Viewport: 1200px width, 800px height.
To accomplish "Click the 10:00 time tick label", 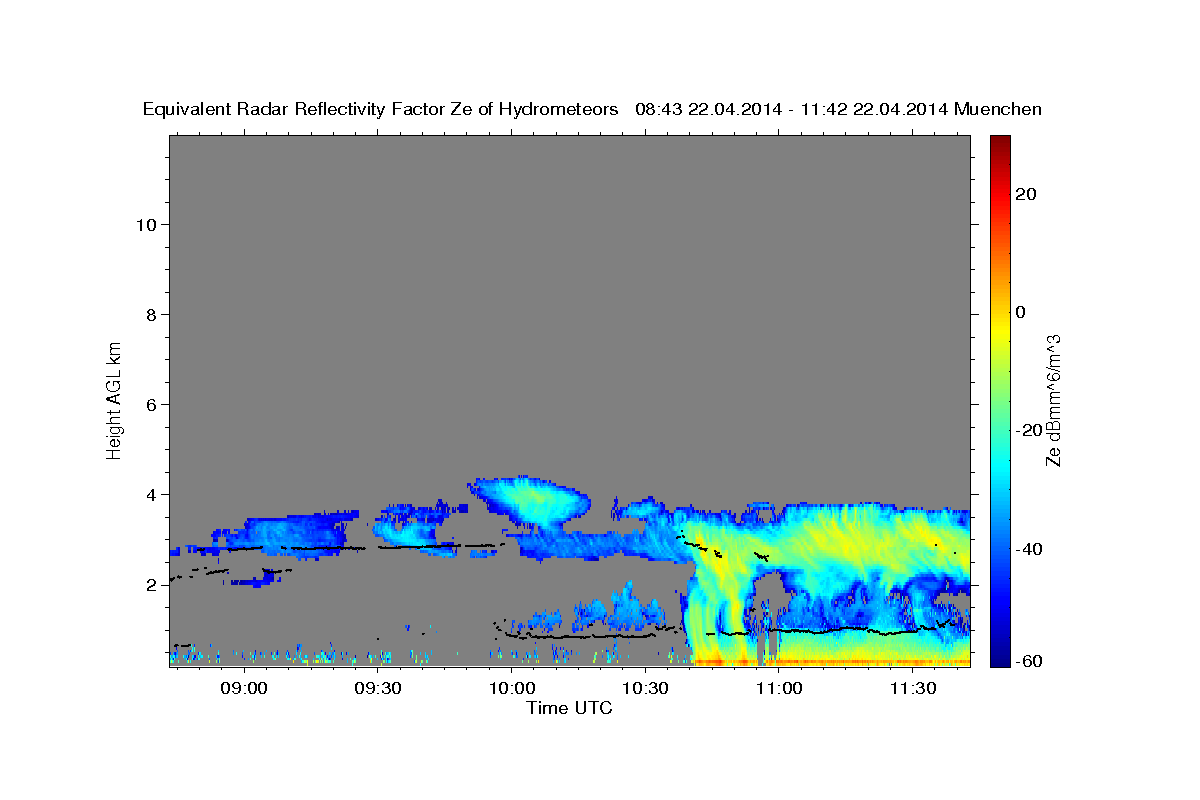I will click(x=510, y=688).
